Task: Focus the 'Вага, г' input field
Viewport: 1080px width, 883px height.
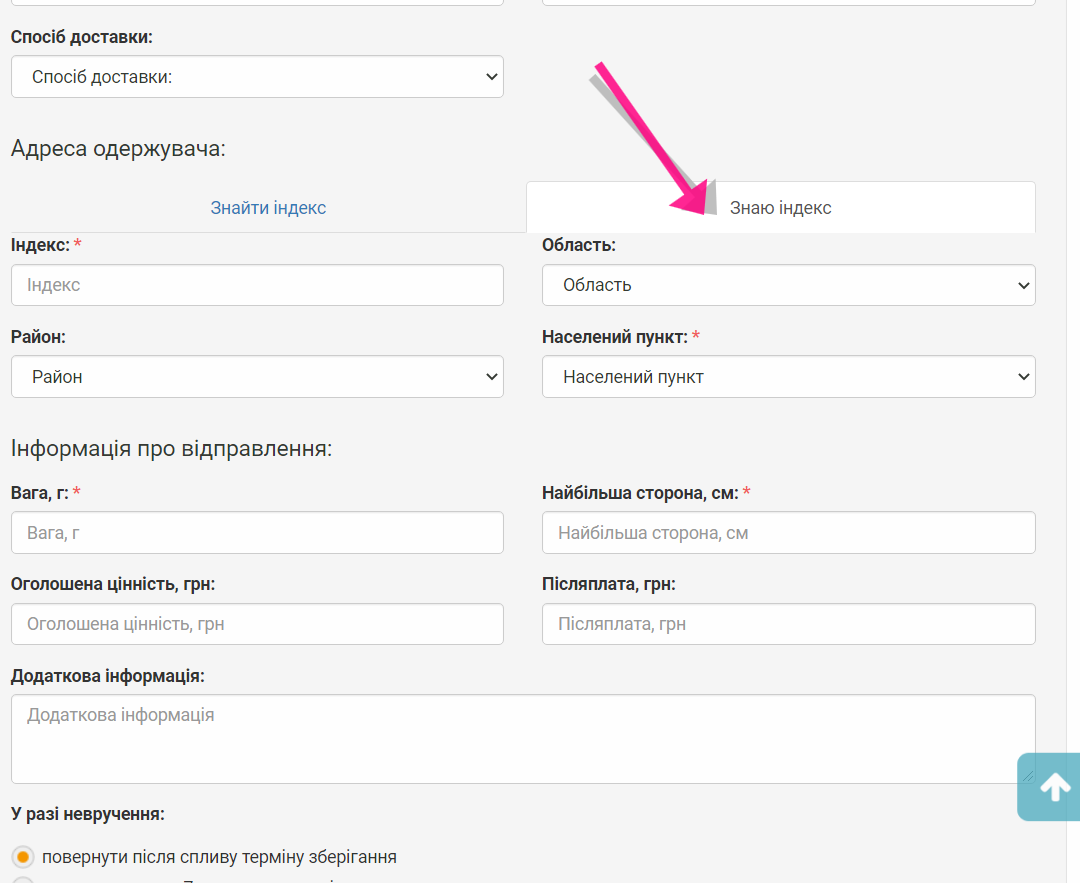Action: pyautogui.click(x=257, y=533)
